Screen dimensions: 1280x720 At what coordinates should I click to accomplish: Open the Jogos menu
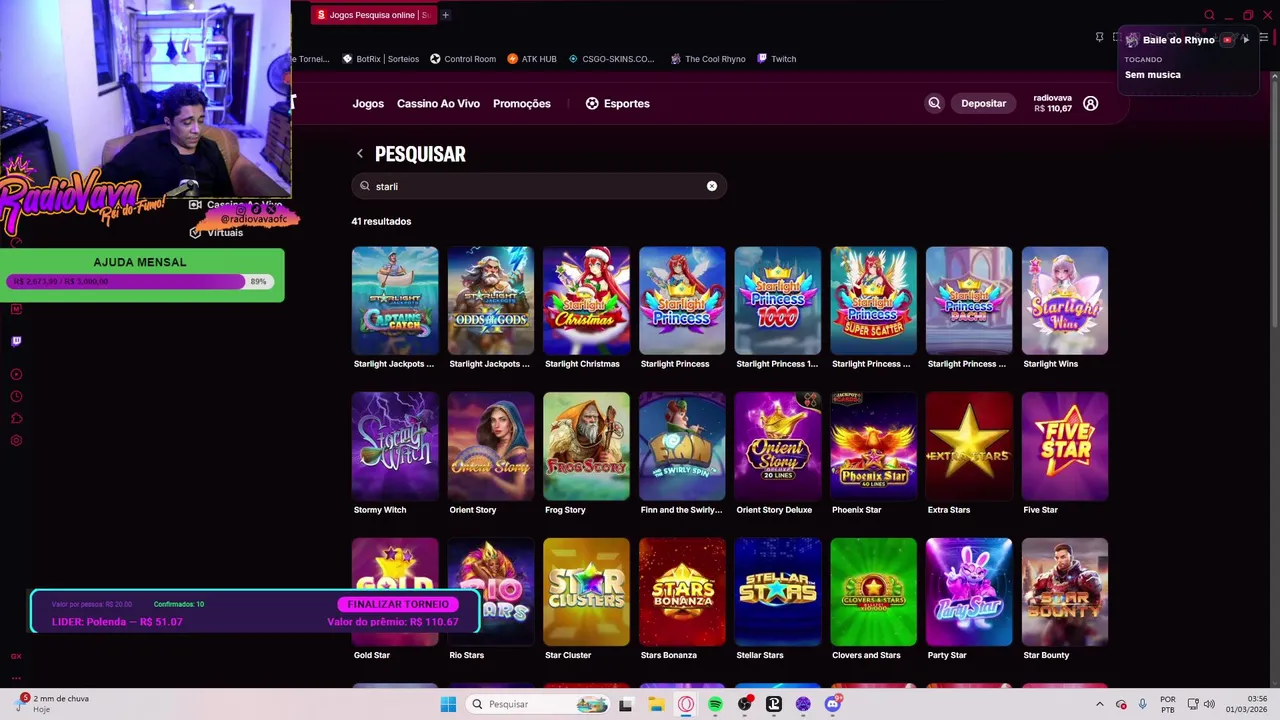tap(368, 103)
